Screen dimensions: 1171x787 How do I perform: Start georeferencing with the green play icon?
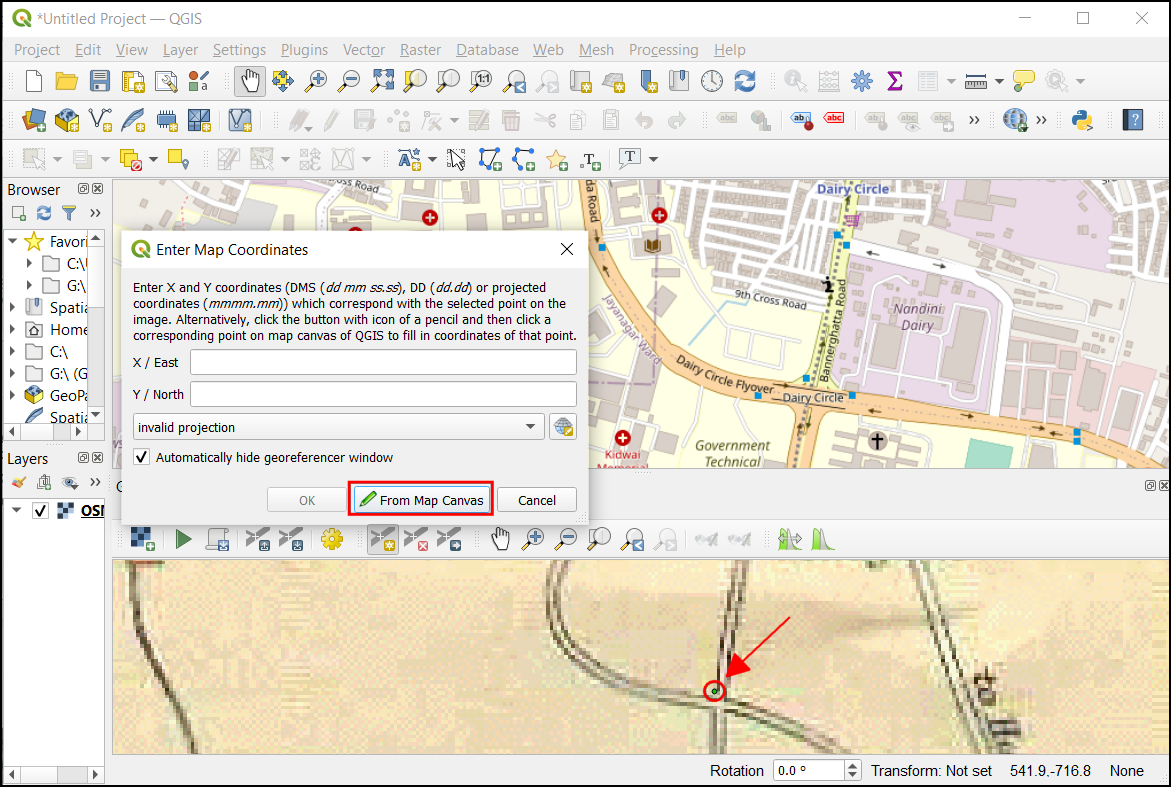[x=183, y=538]
